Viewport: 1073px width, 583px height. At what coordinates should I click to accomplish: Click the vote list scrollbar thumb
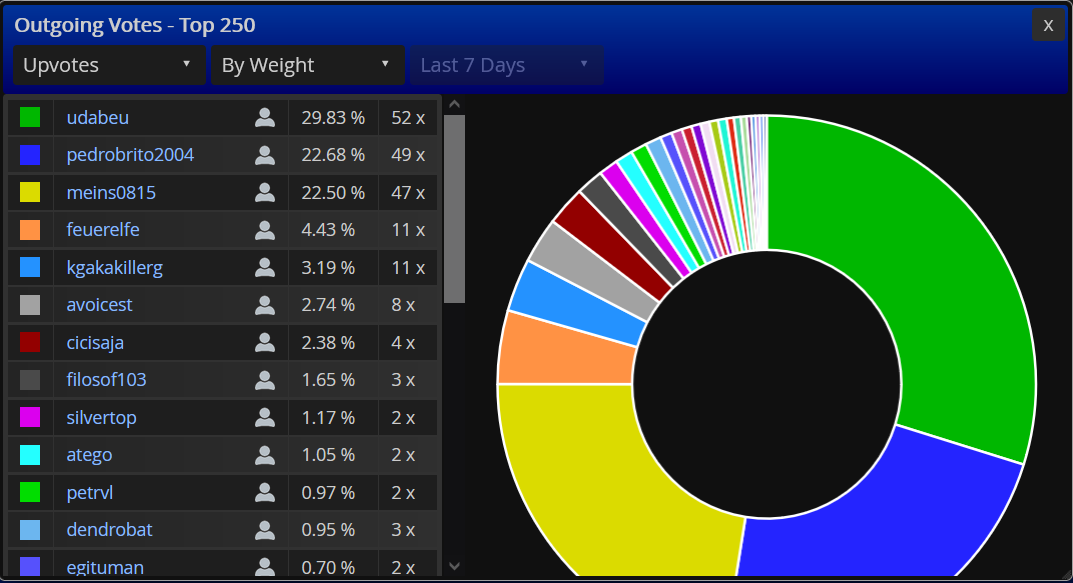click(454, 209)
